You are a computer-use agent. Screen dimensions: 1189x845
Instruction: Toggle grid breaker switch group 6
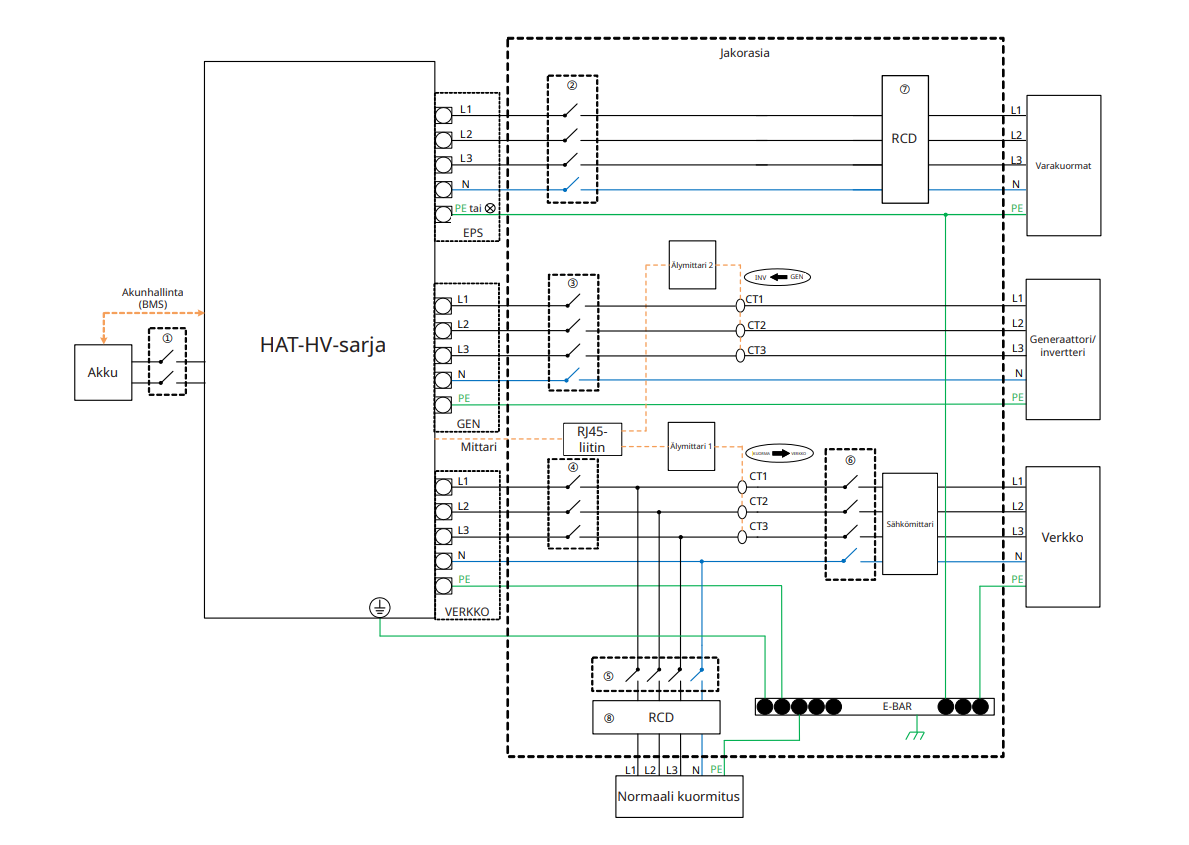[x=850, y=514]
